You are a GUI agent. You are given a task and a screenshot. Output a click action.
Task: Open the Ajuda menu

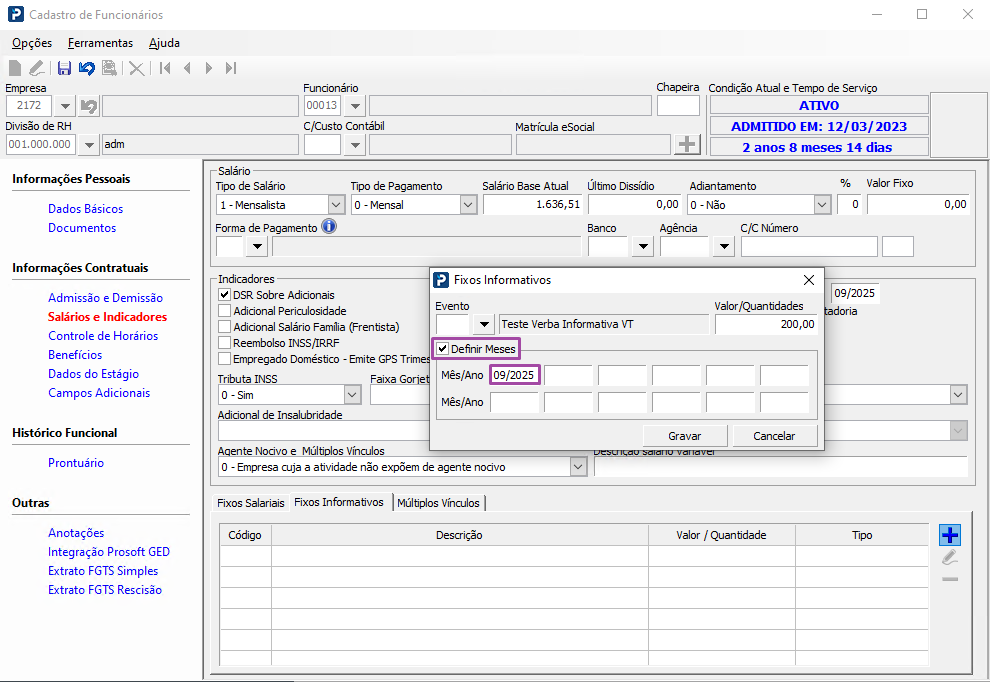point(164,43)
